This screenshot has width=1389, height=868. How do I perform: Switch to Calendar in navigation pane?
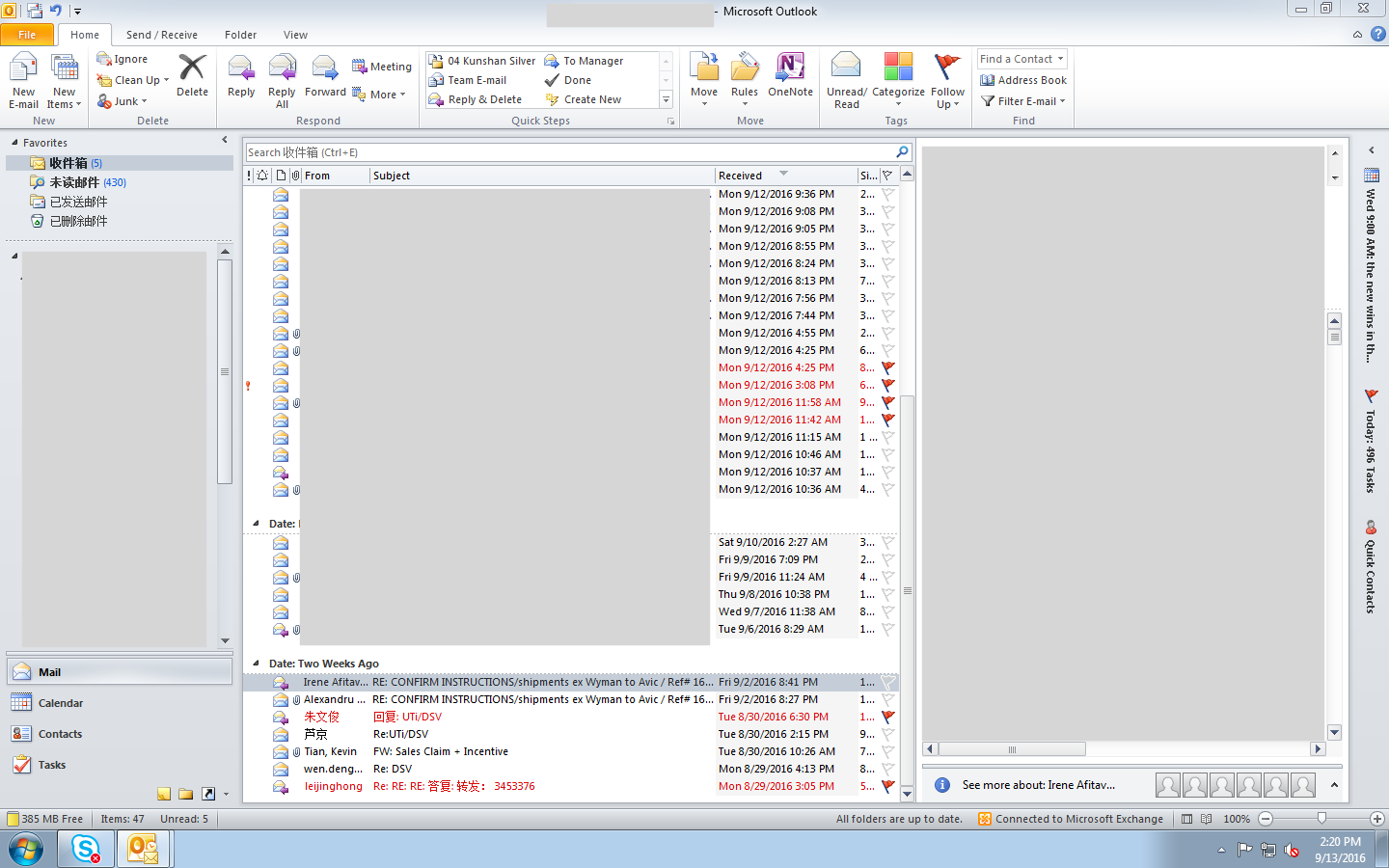[x=60, y=703]
